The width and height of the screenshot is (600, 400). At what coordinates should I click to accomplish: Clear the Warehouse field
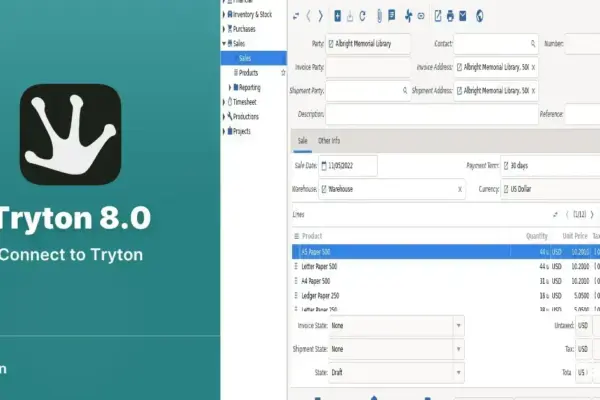pos(460,189)
